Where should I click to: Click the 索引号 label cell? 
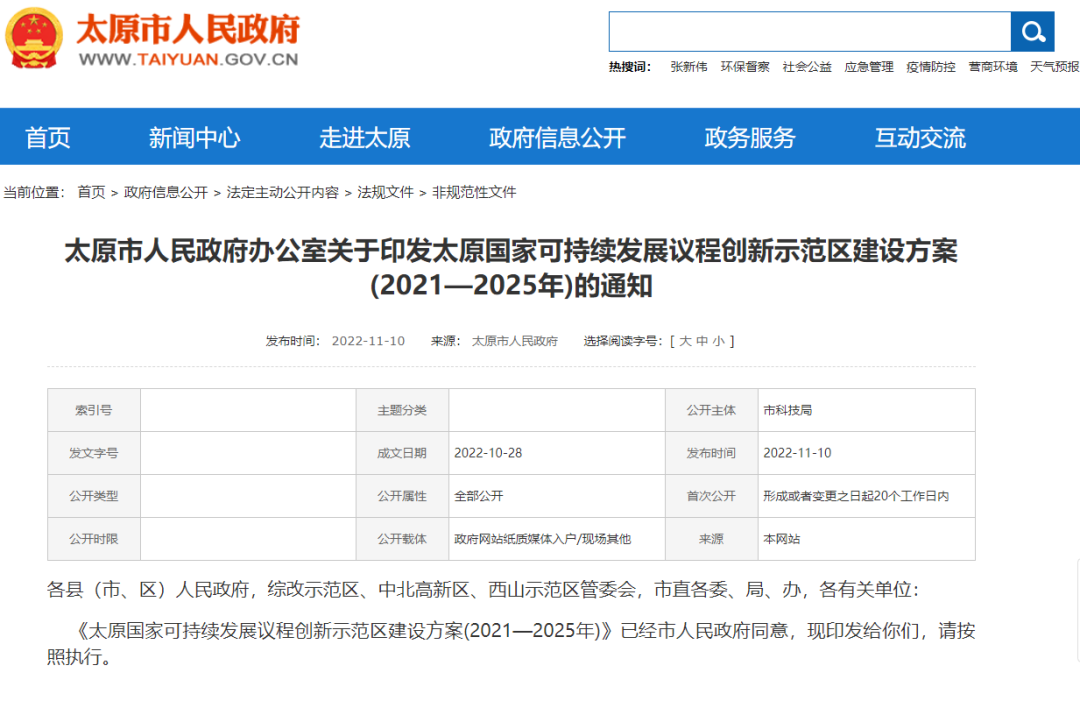click(94, 410)
